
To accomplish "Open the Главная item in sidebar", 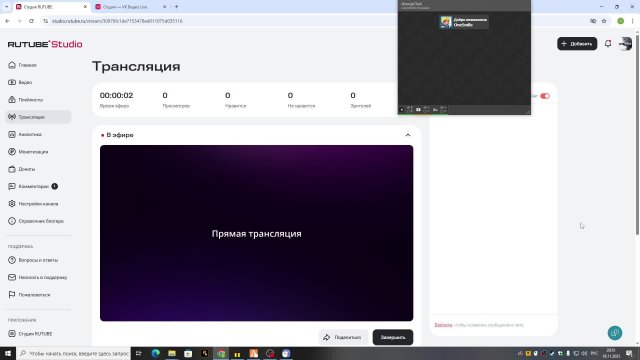I will coord(22,65).
